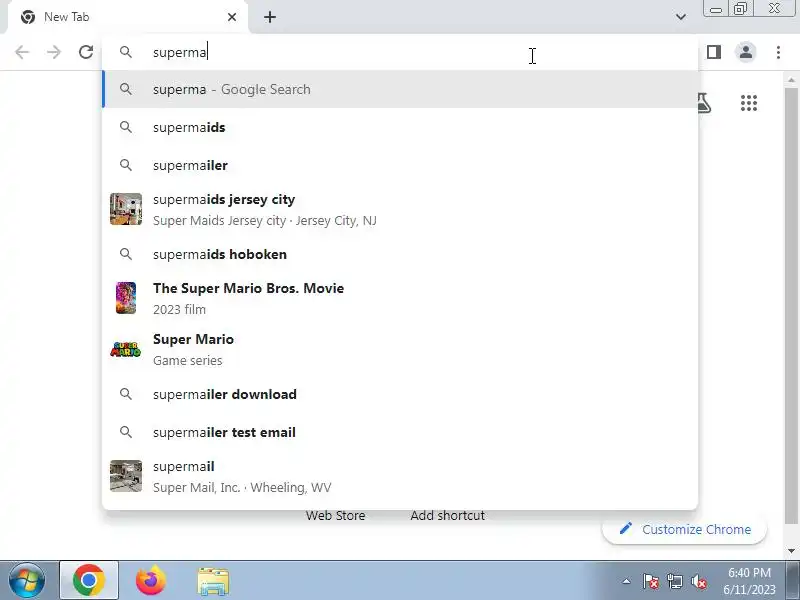Click the reload page button
The height and width of the screenshot is (600, 800).
(86, 52)
